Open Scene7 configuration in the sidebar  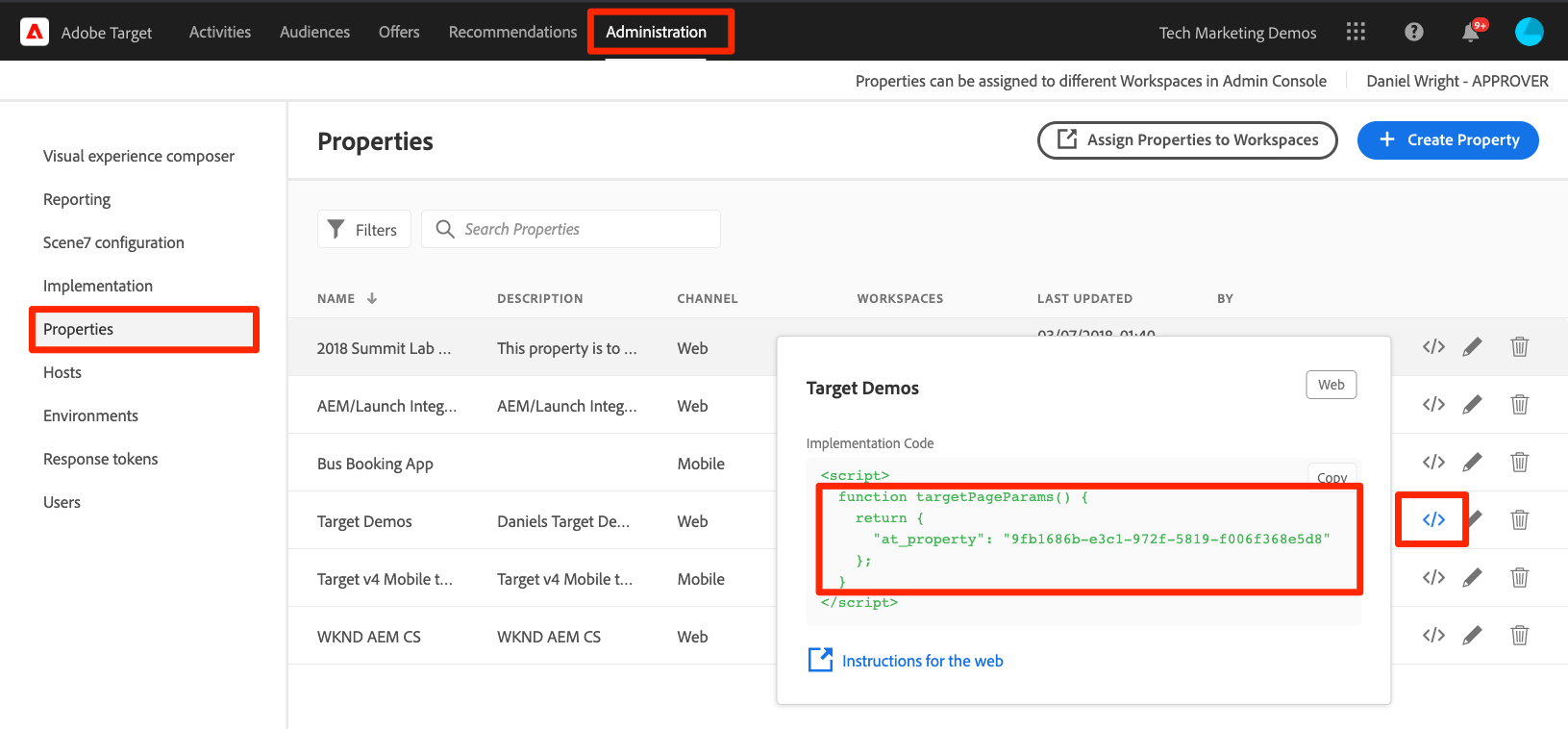point(113,242)
